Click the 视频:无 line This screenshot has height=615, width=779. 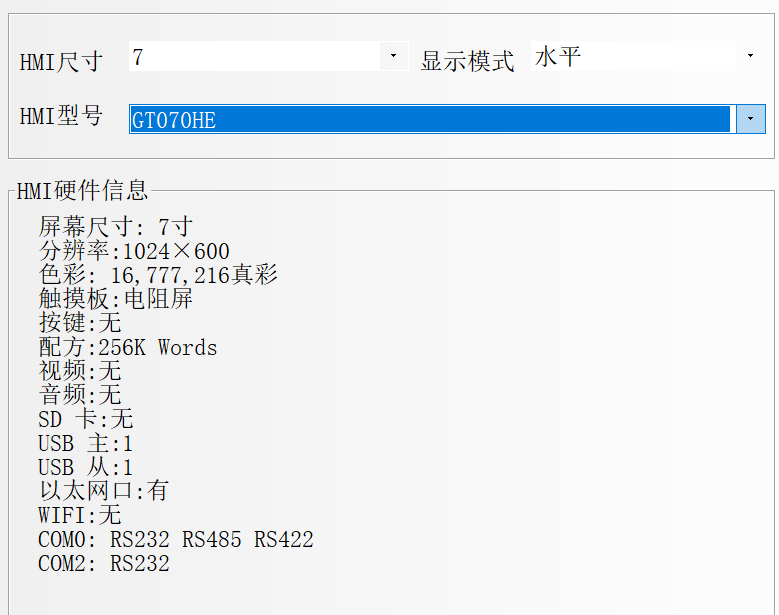[x=80, y=371]
